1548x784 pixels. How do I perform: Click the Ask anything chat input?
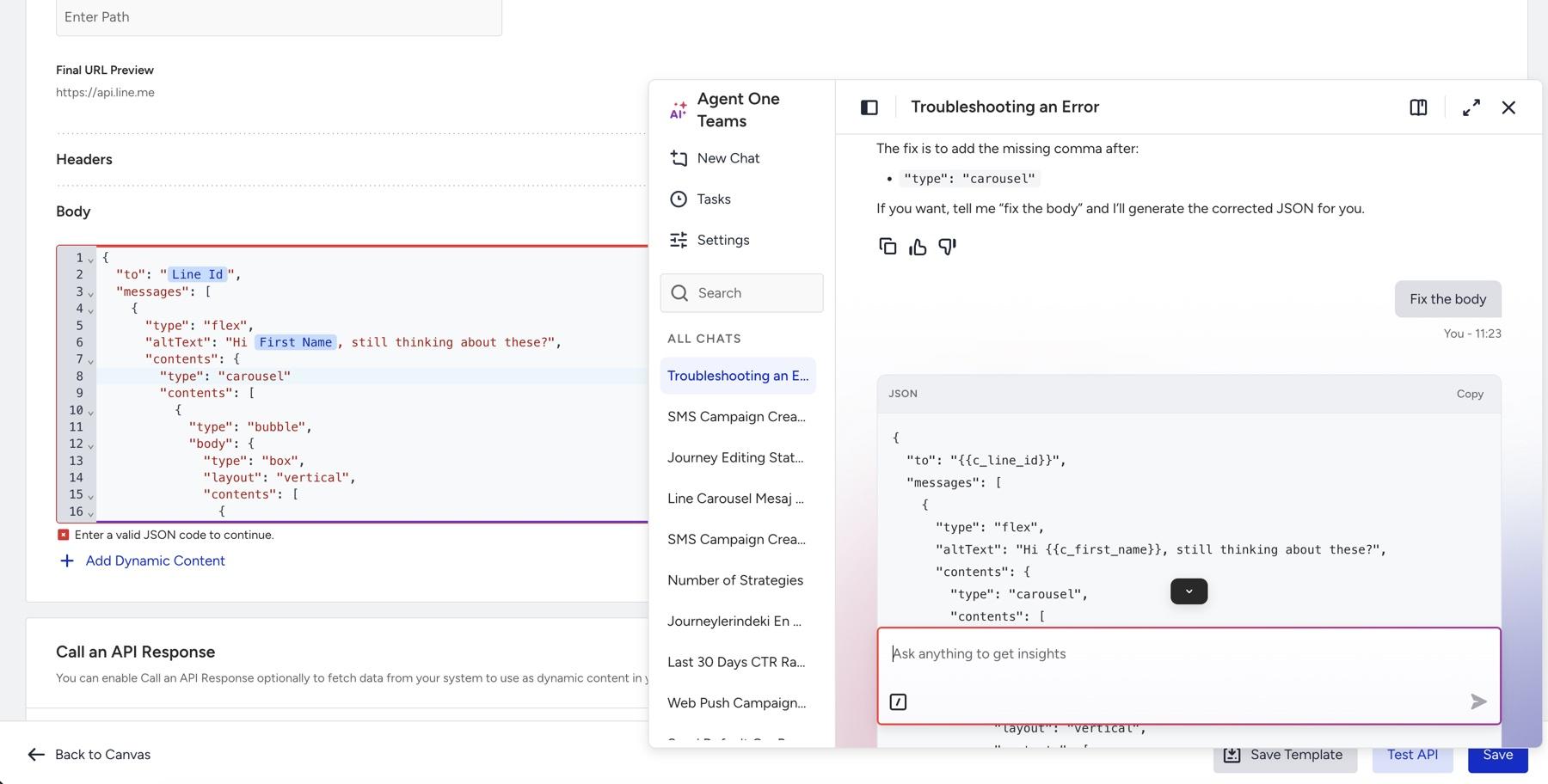[1189, 654]
